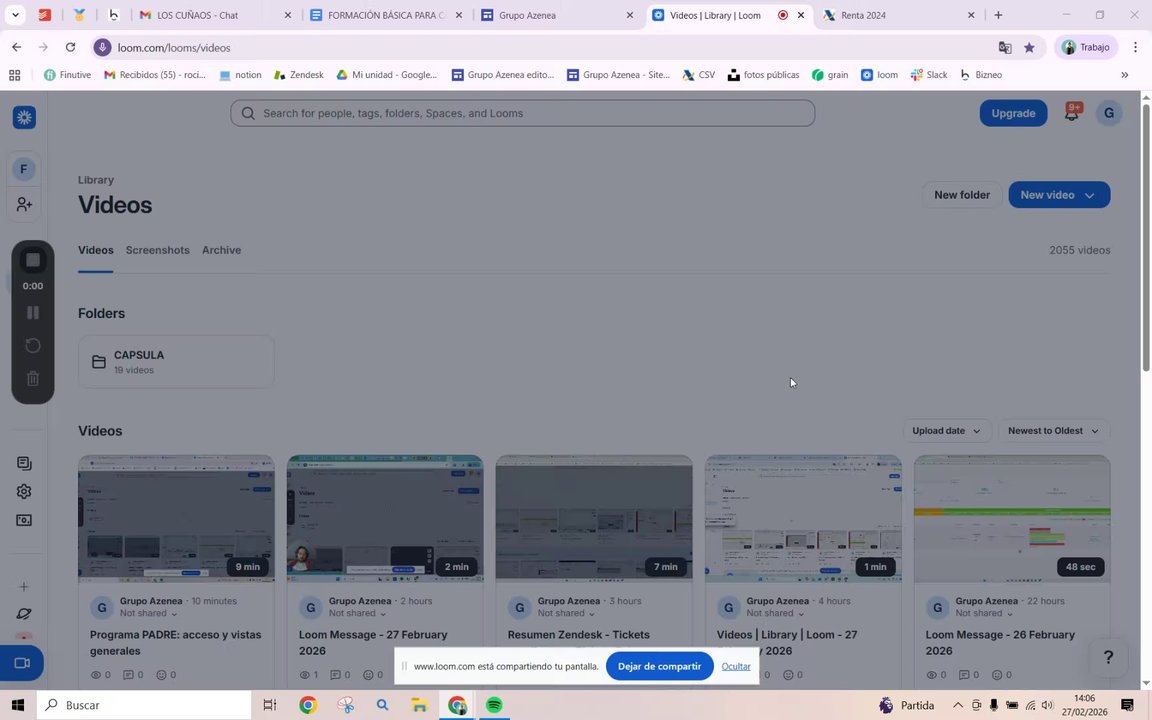
Task: Switch to the Videos tab
Action: 96,250
